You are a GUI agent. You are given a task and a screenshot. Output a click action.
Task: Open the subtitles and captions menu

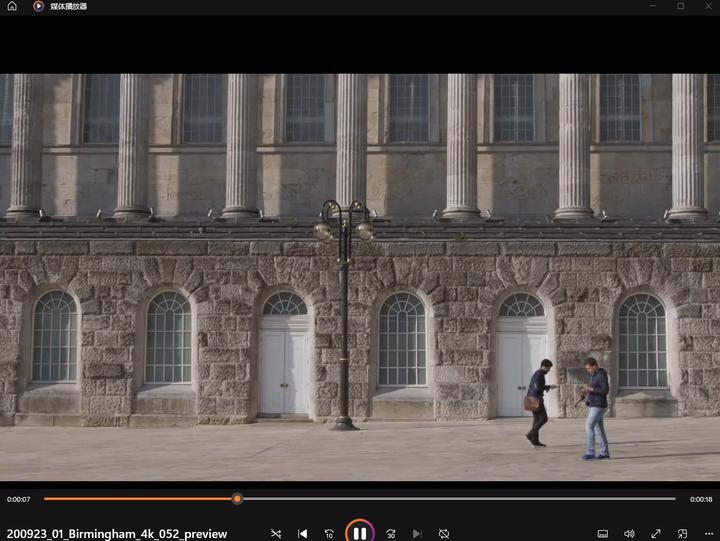[x=603, y=534]
